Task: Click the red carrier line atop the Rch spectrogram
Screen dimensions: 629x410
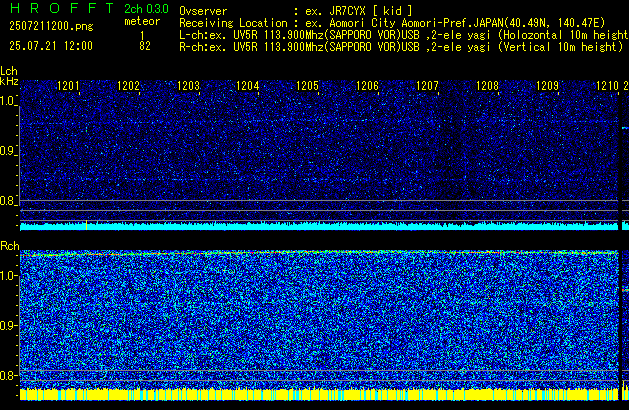Action: tap(319, 253)
